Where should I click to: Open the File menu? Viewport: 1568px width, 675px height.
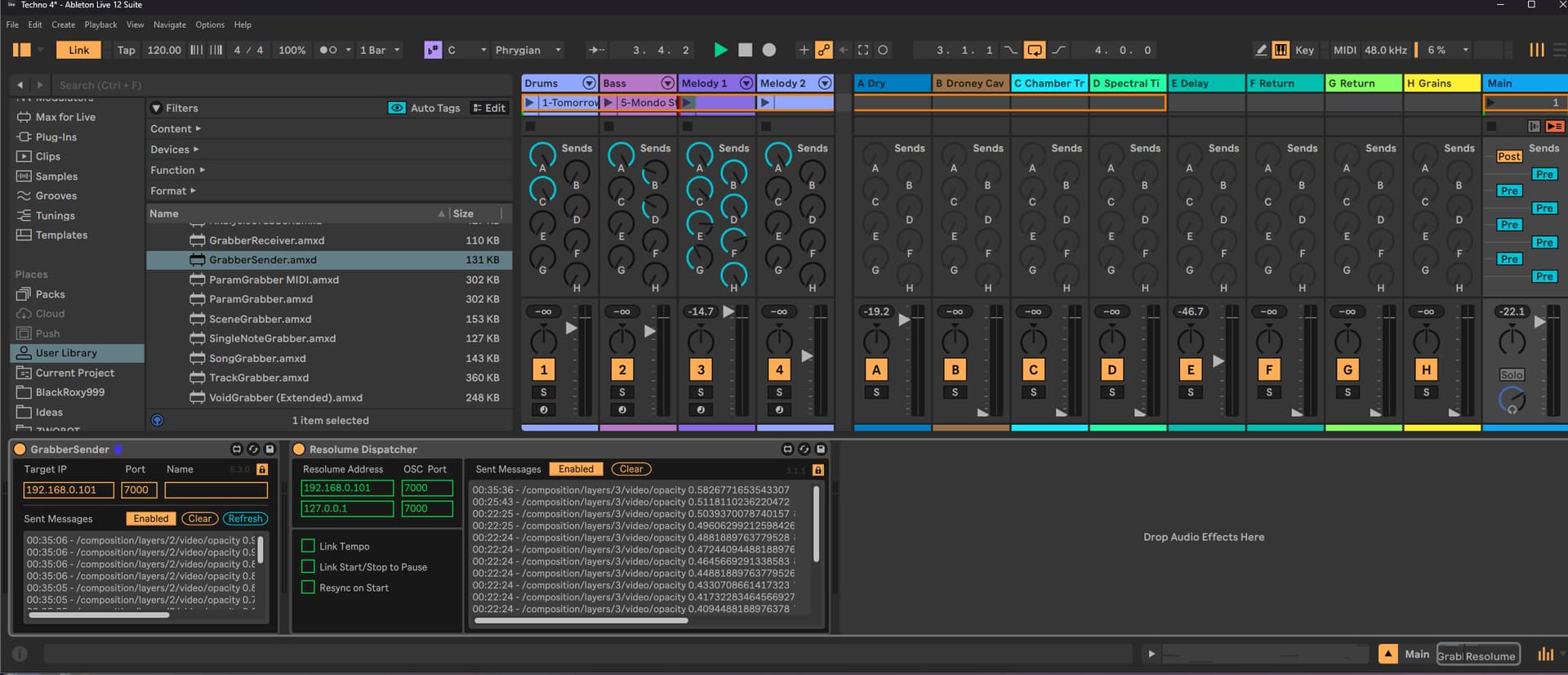pos(12,25)
